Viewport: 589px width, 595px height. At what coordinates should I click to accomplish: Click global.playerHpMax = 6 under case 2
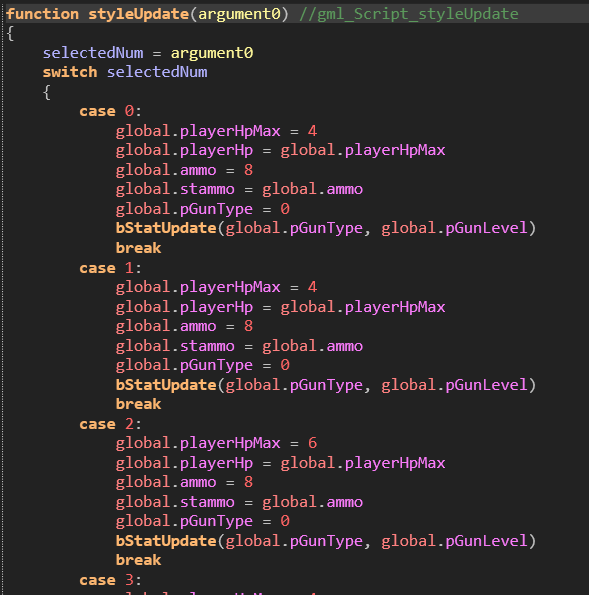[x=216, y=443]
